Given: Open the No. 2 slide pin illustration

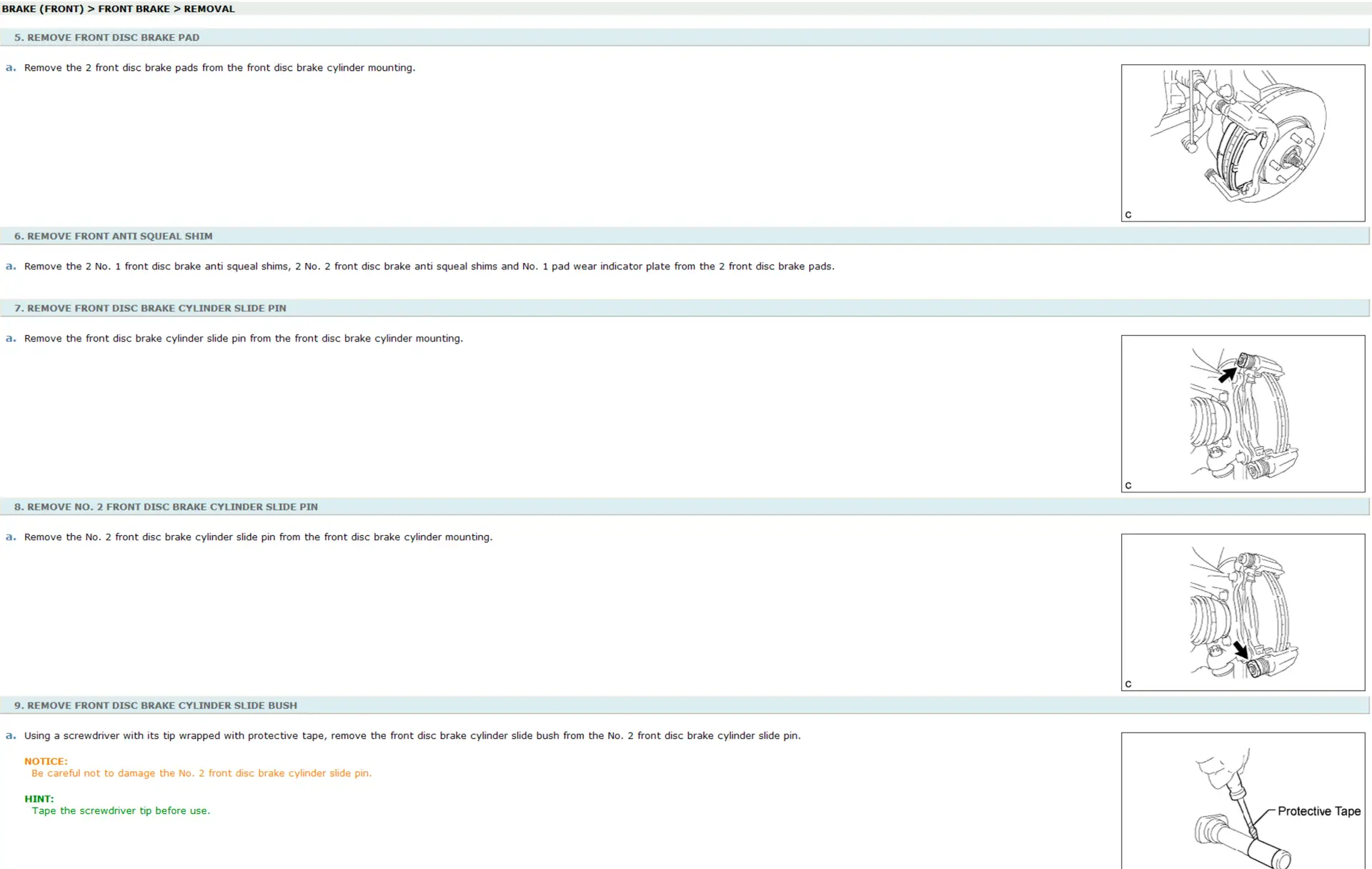Looking at the screenshot, I should click(1242, 612).
